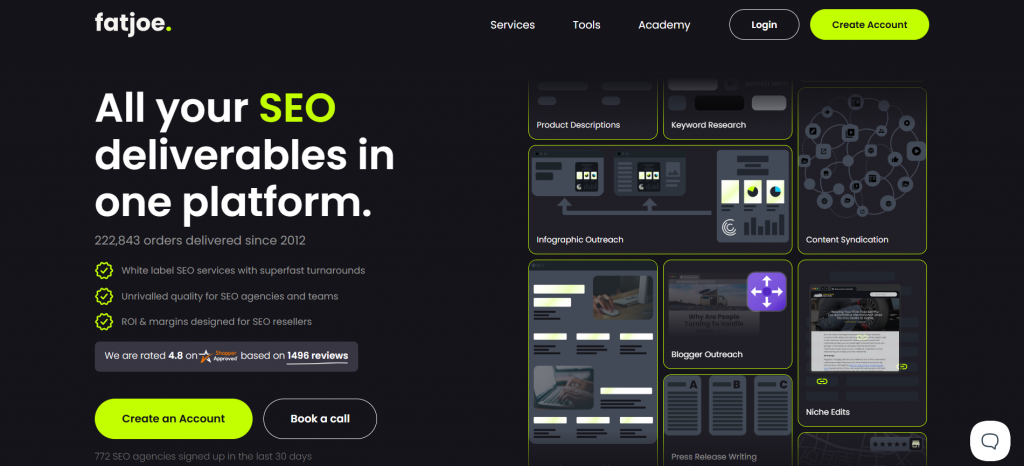Open the Academy menu
1024x466 pixels.
tap(664, 25)
